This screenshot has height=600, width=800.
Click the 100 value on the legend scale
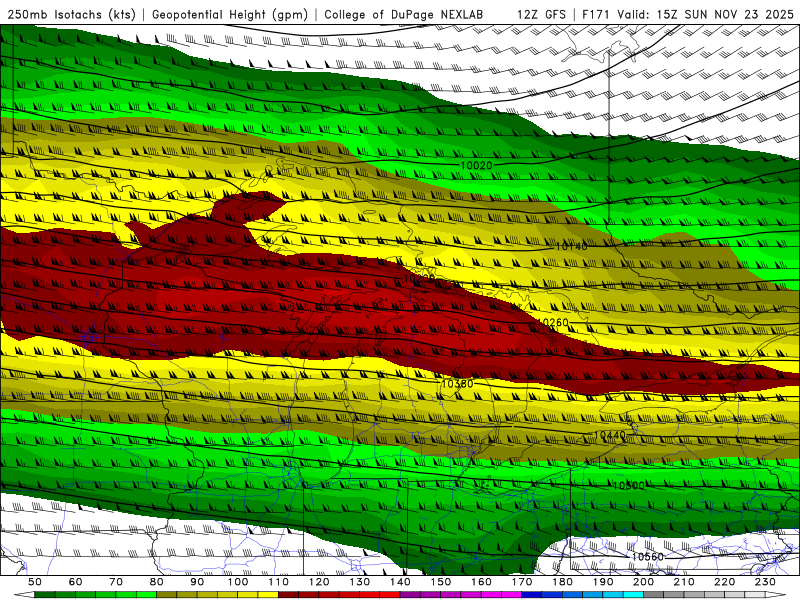click(x=238, y=582)
